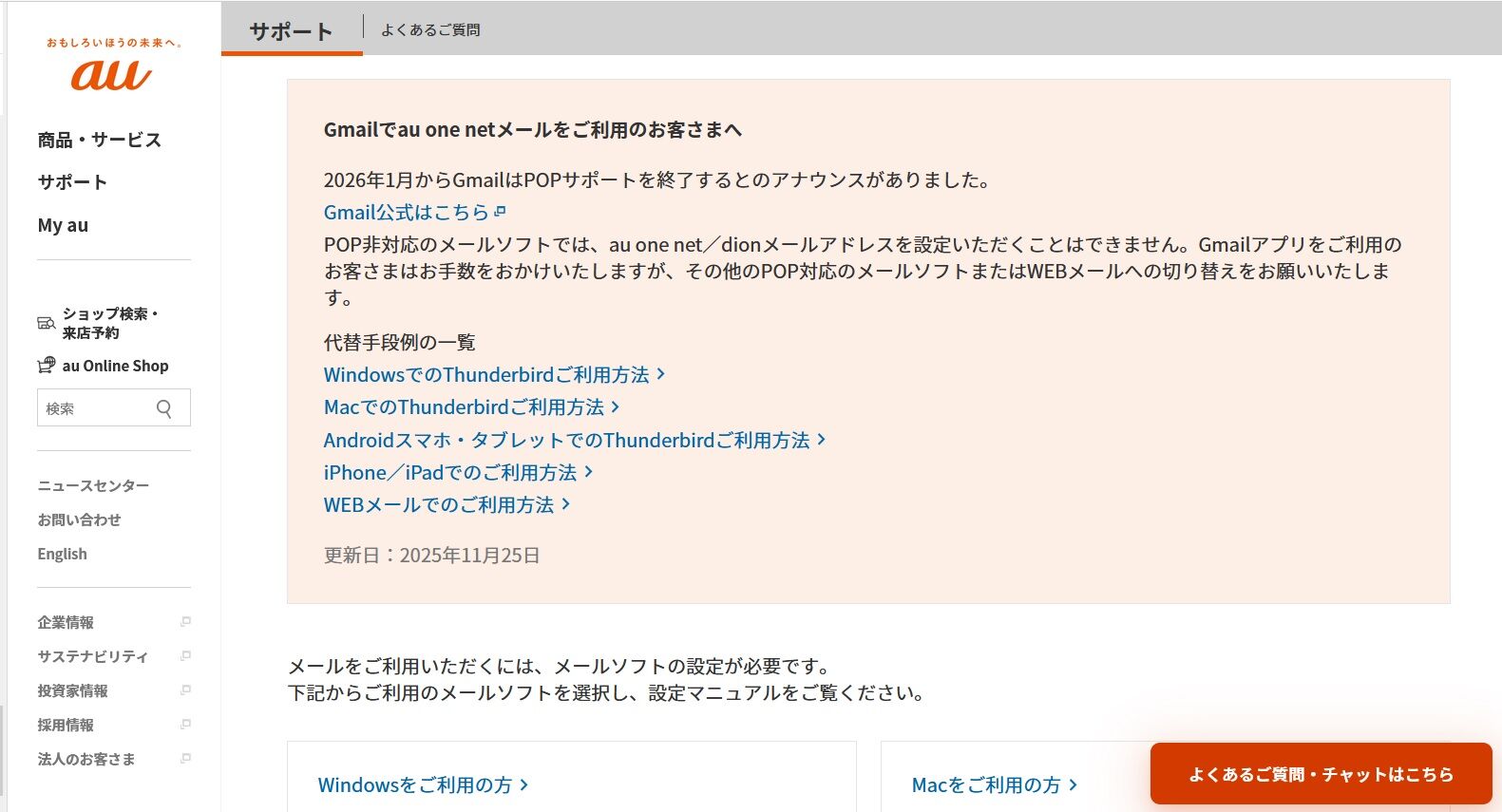Click the search magnifier icon

[164, 408]
